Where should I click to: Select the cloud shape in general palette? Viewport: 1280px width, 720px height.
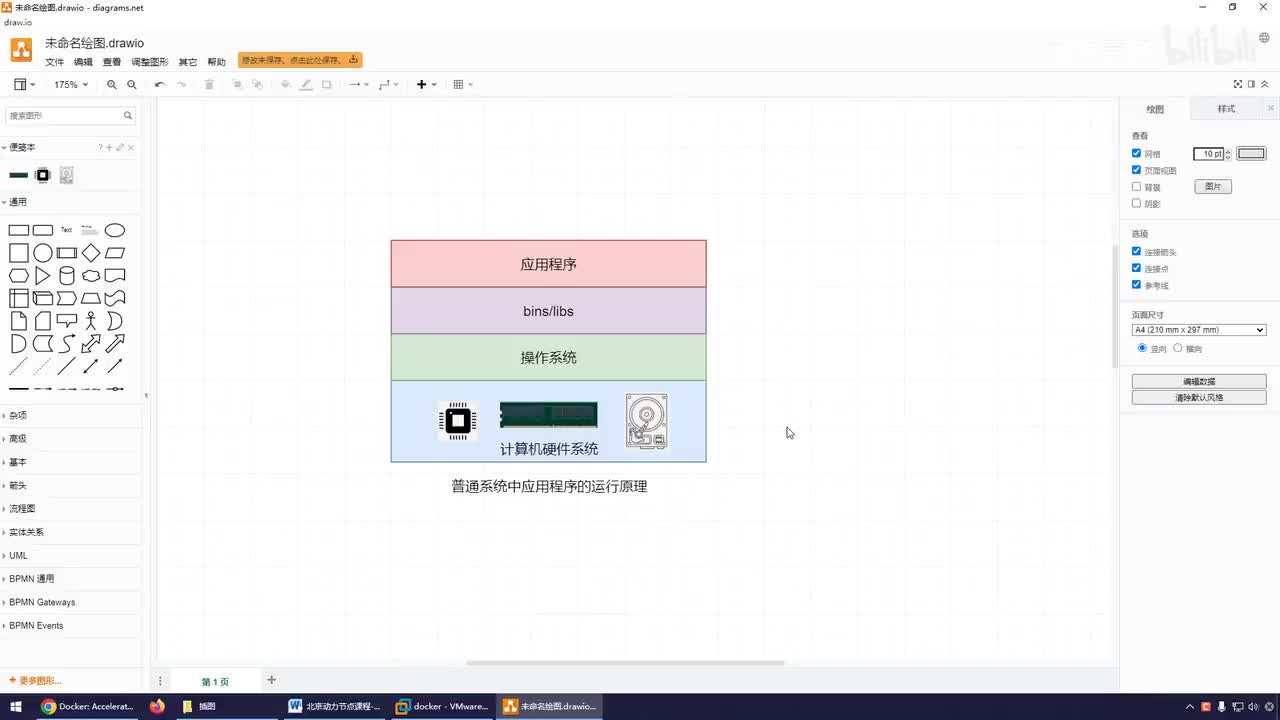[x=91, y=276]
